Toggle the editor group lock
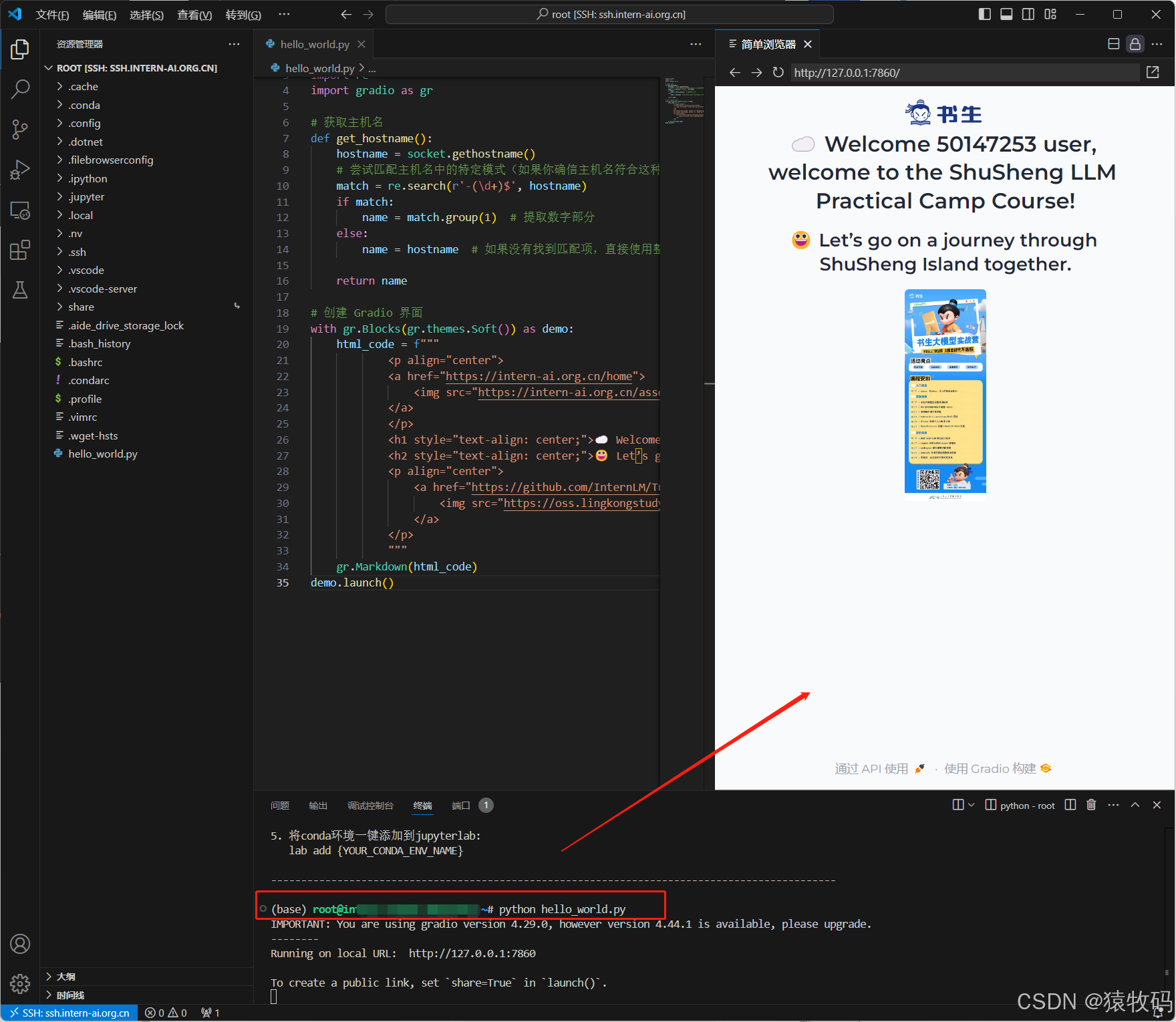Screen dimensions: 1176x1022 [x=1135, y=44]
